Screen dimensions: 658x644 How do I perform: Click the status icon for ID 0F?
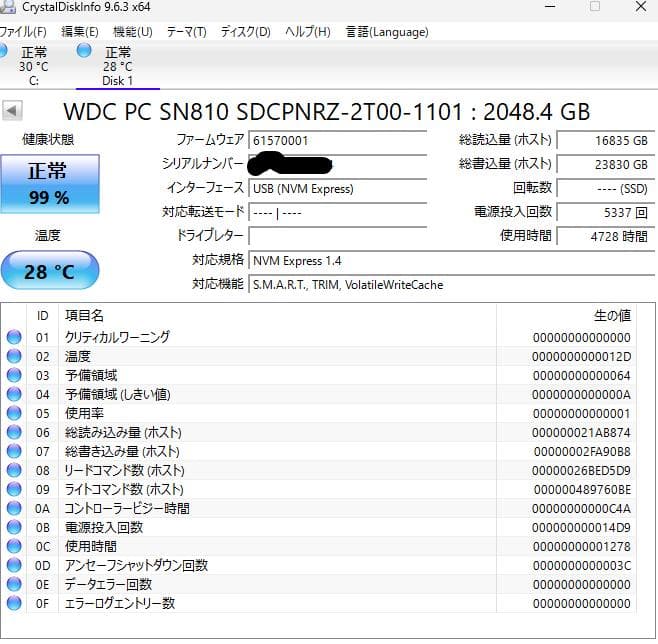14,603
